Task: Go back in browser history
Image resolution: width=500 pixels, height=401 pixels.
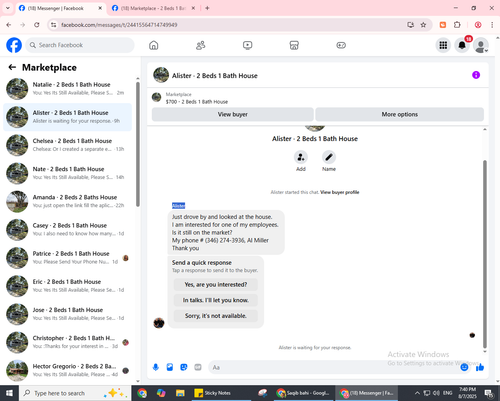Action: [x=9, y=25]
